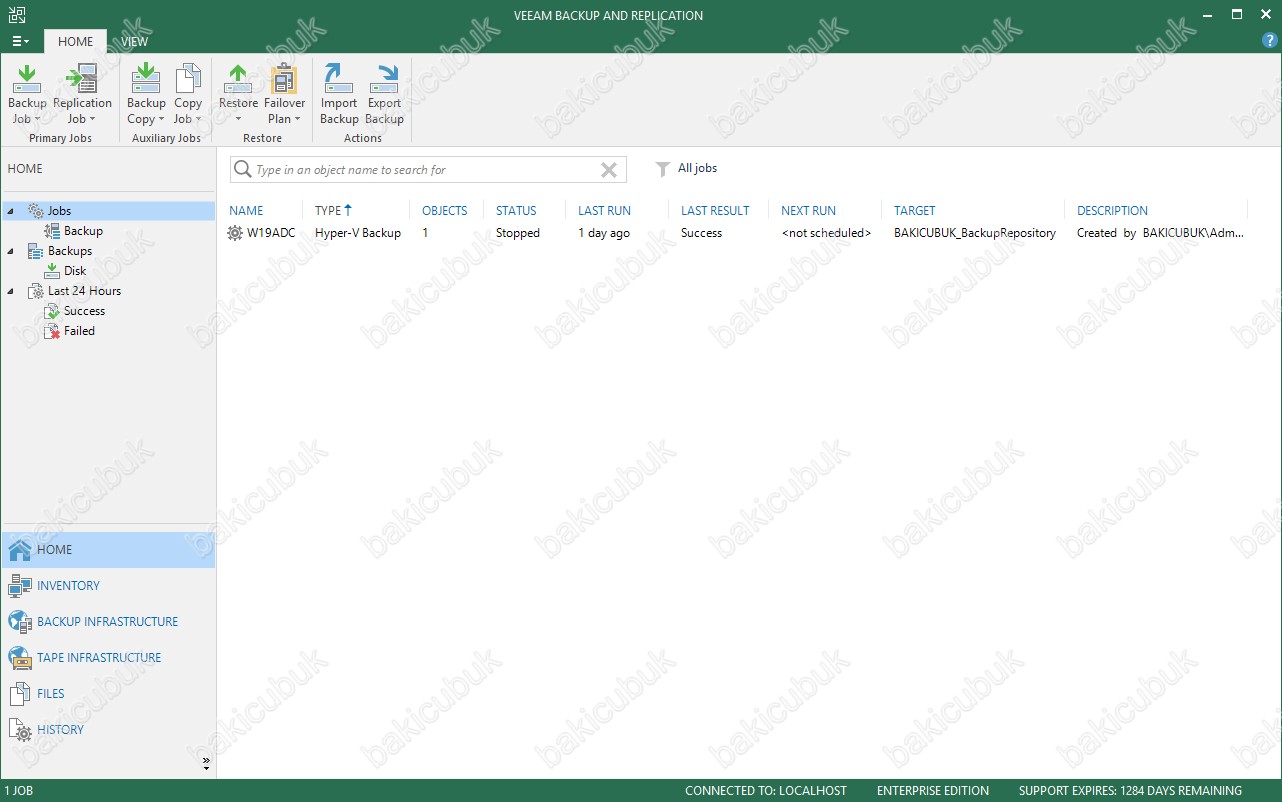Click the Success last result cell
The image size is (1282, 802).
[x=701, y=233]
